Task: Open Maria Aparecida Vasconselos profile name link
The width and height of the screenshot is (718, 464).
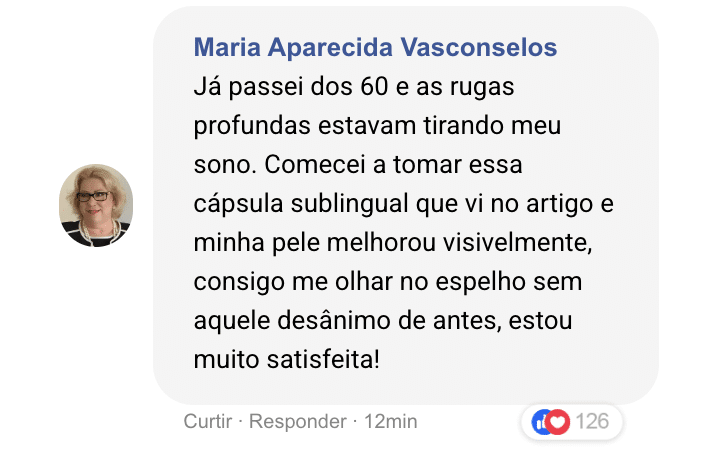Action: 375,48
